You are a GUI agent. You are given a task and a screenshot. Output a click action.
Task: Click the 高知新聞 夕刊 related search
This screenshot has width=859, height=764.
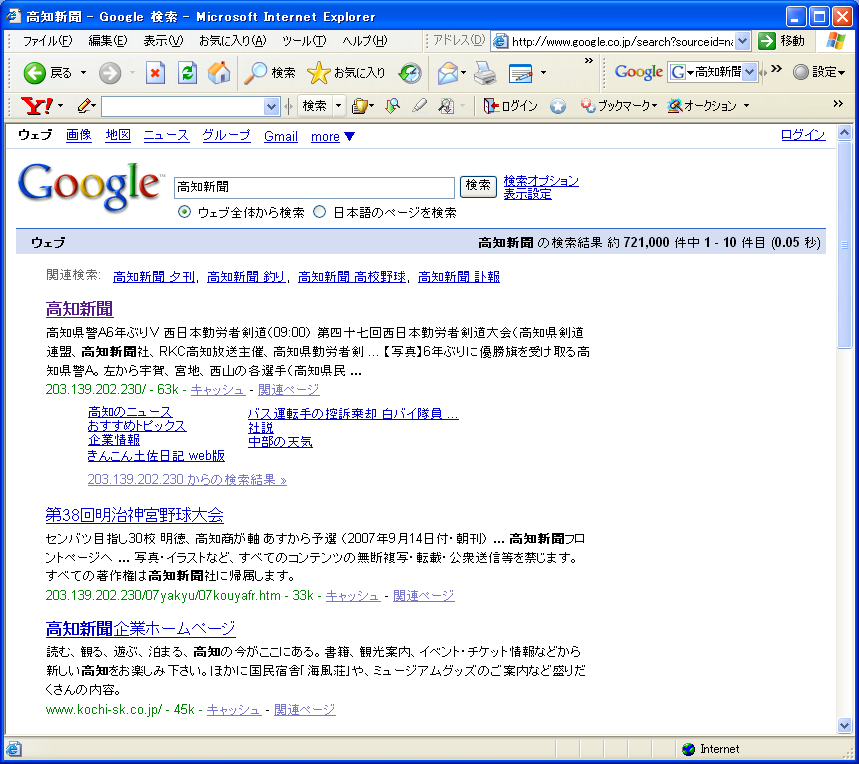[154, 277]
